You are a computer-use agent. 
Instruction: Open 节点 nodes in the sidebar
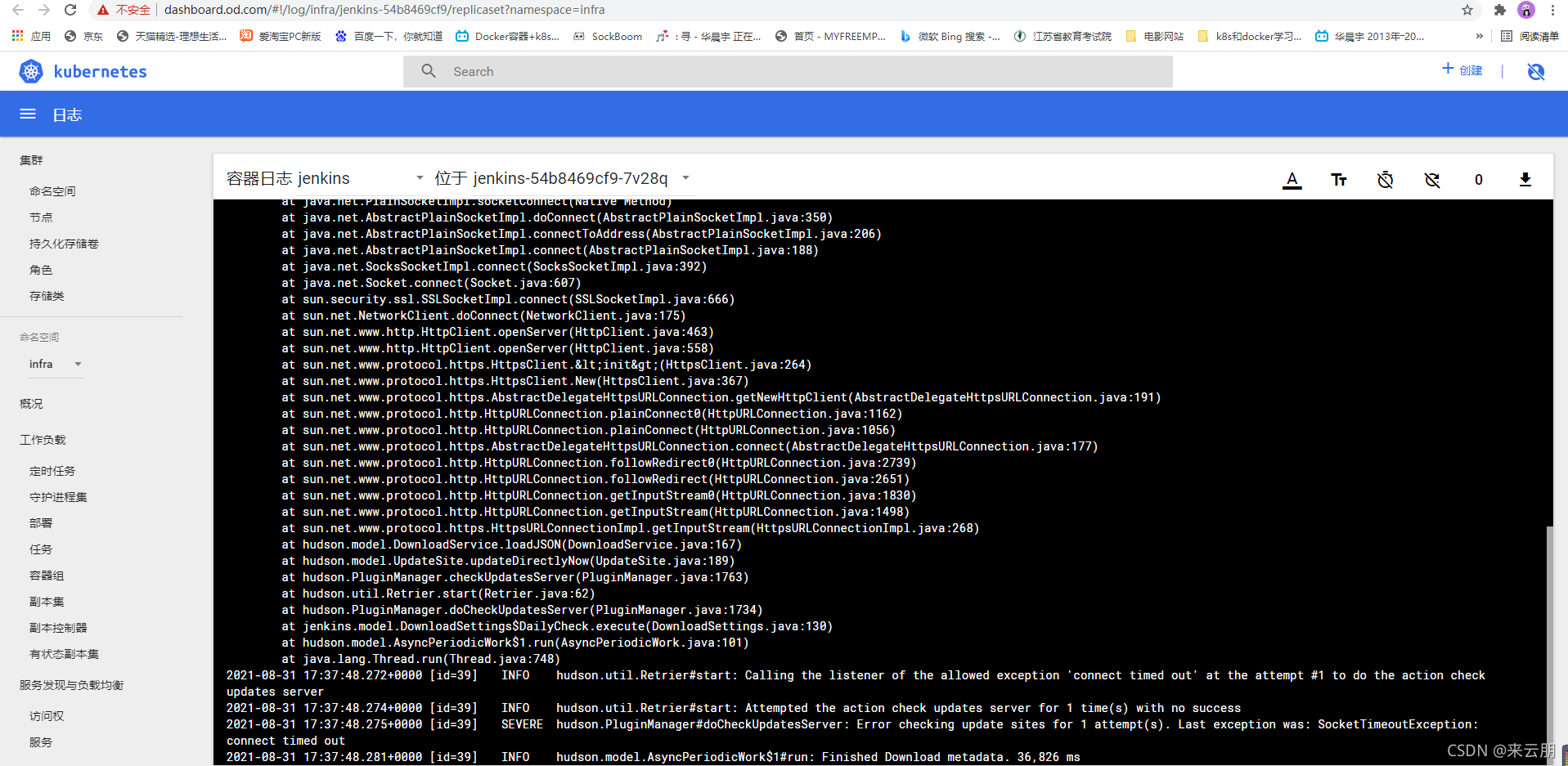[41, 217]
